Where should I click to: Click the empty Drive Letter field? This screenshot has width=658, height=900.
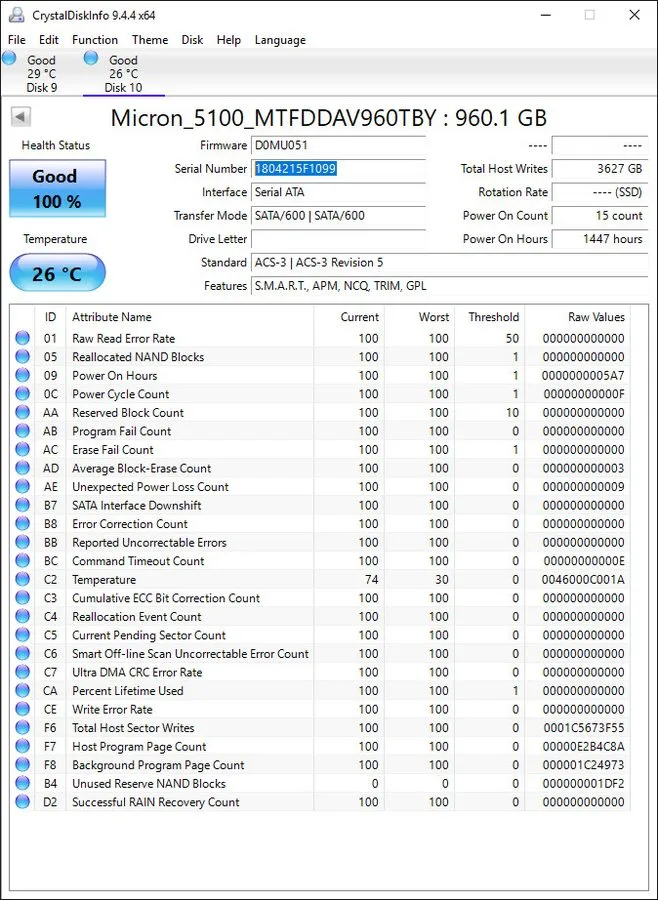point(338,239)
